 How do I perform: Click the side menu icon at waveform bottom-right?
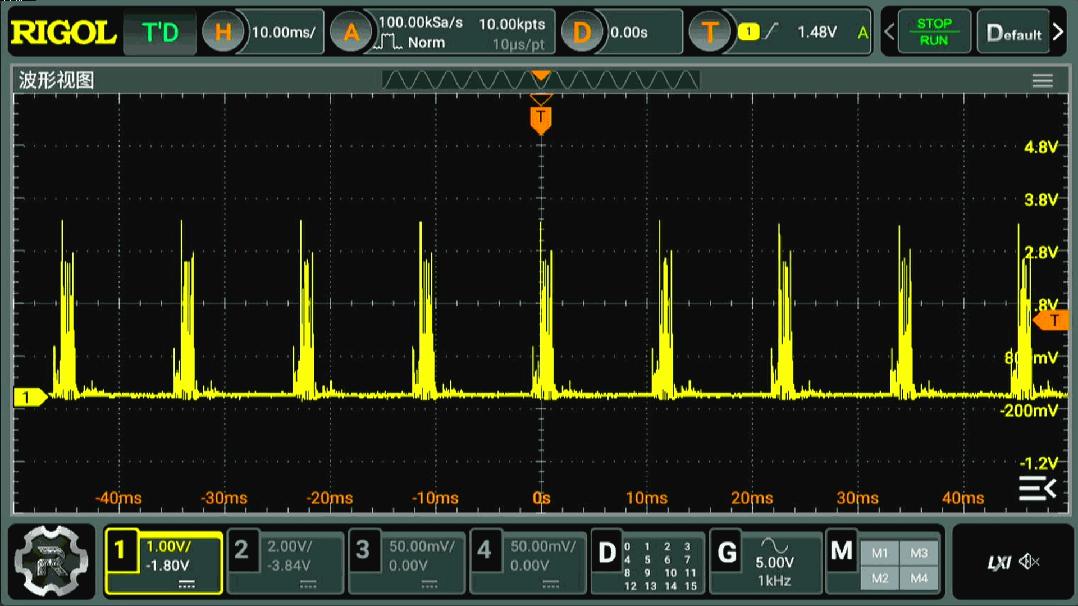coord(1037,488)
